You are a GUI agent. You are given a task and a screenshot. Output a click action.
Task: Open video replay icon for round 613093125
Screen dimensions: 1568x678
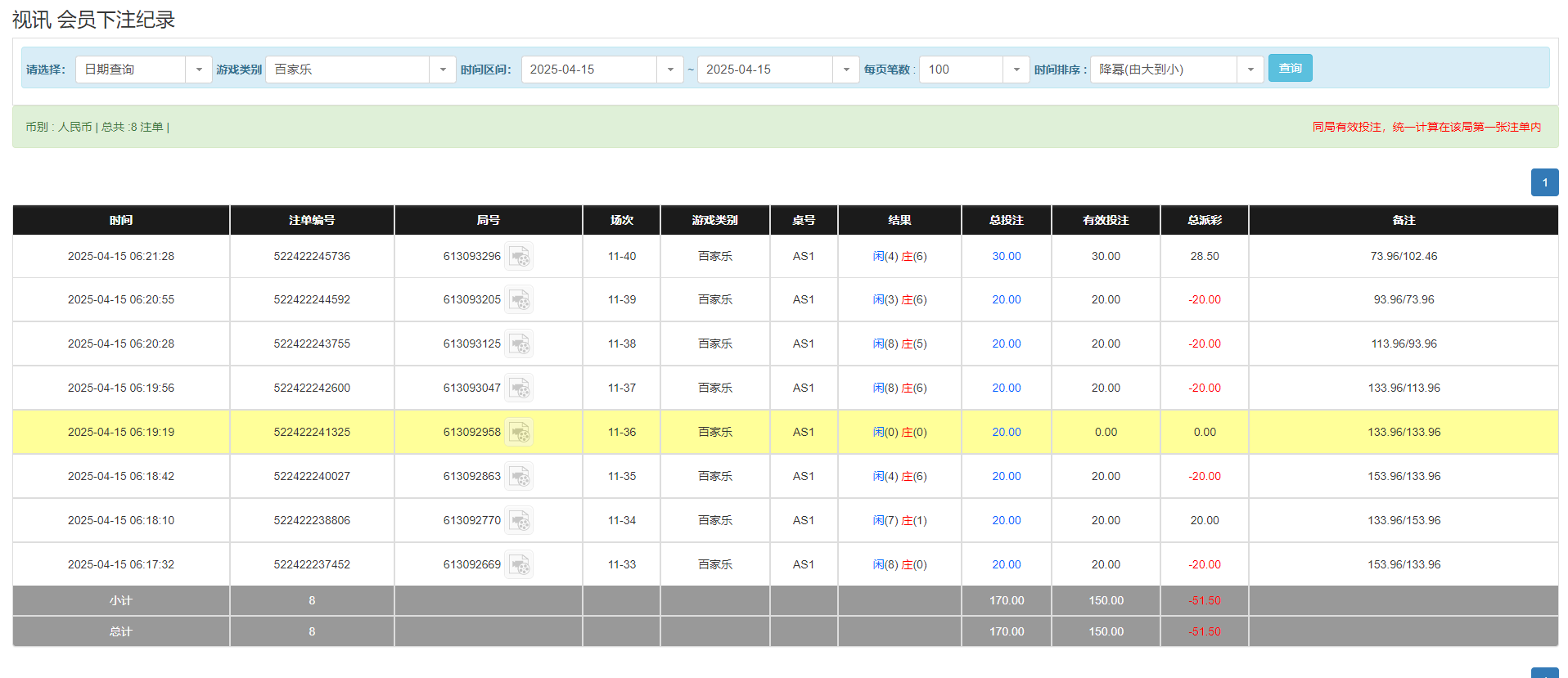[x=519, y=344]
